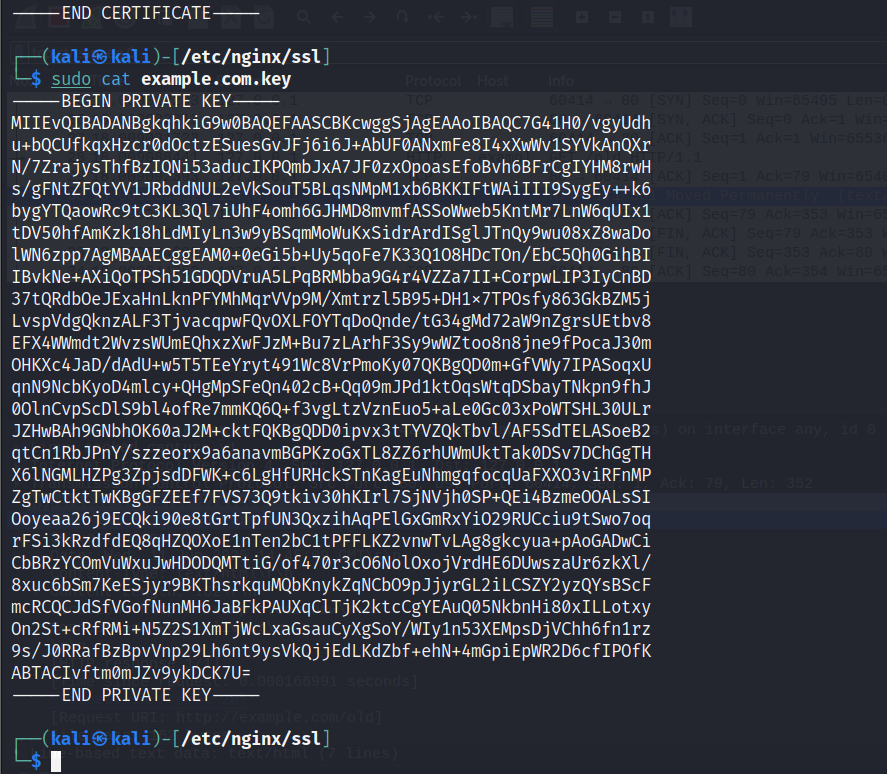The image size is (887, 774).
Task: Click the key line starting with mcRCQCJdSfVGofNunMH6
Action: pos(331,607)
